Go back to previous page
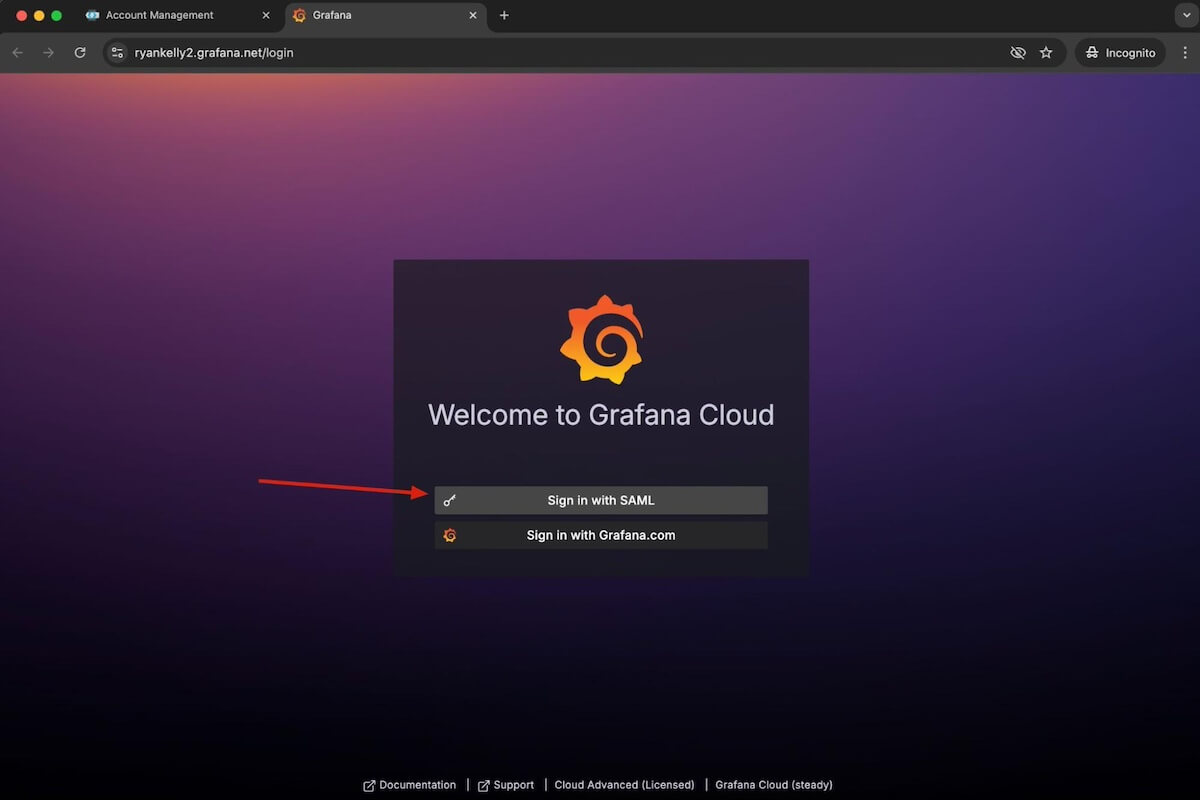 17,52
